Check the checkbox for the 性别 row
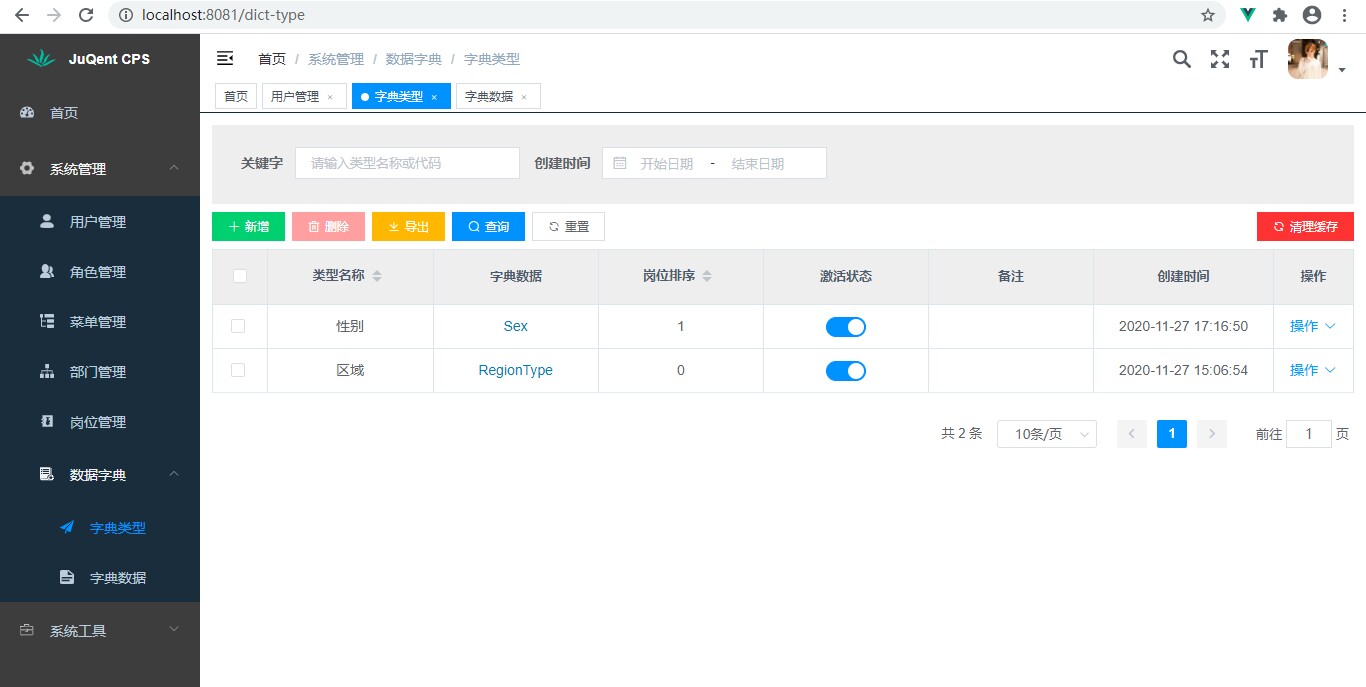 [238, 326]
